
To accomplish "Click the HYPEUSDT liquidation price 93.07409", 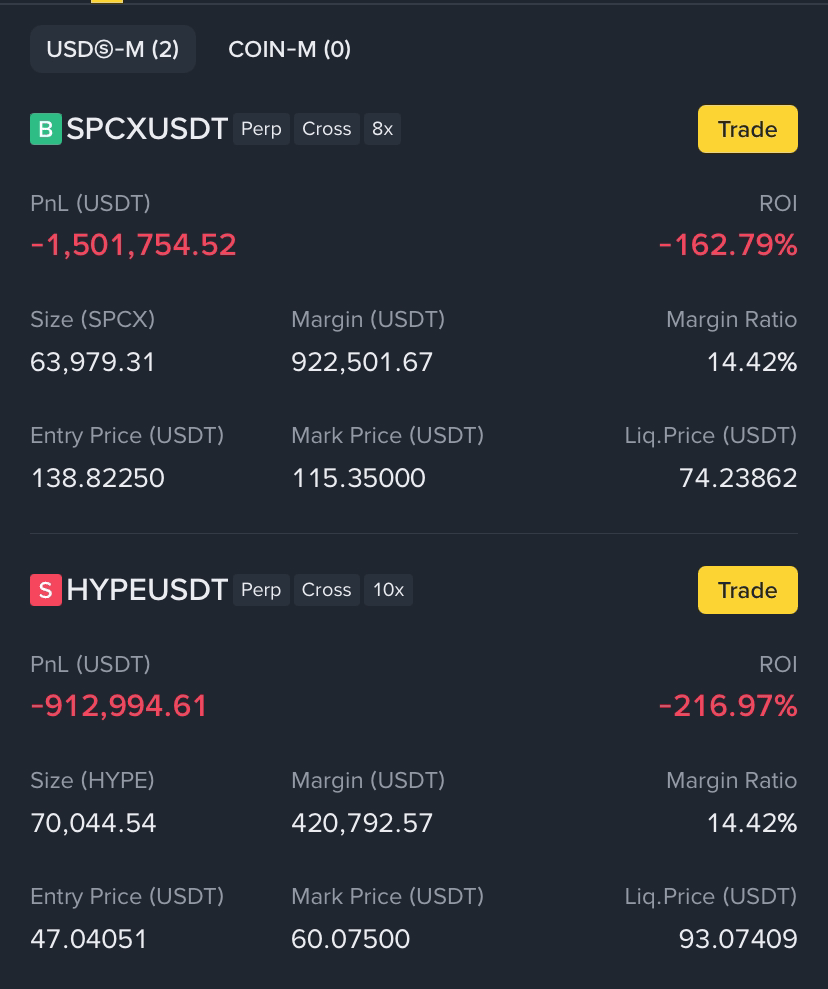I will [738, 939].
